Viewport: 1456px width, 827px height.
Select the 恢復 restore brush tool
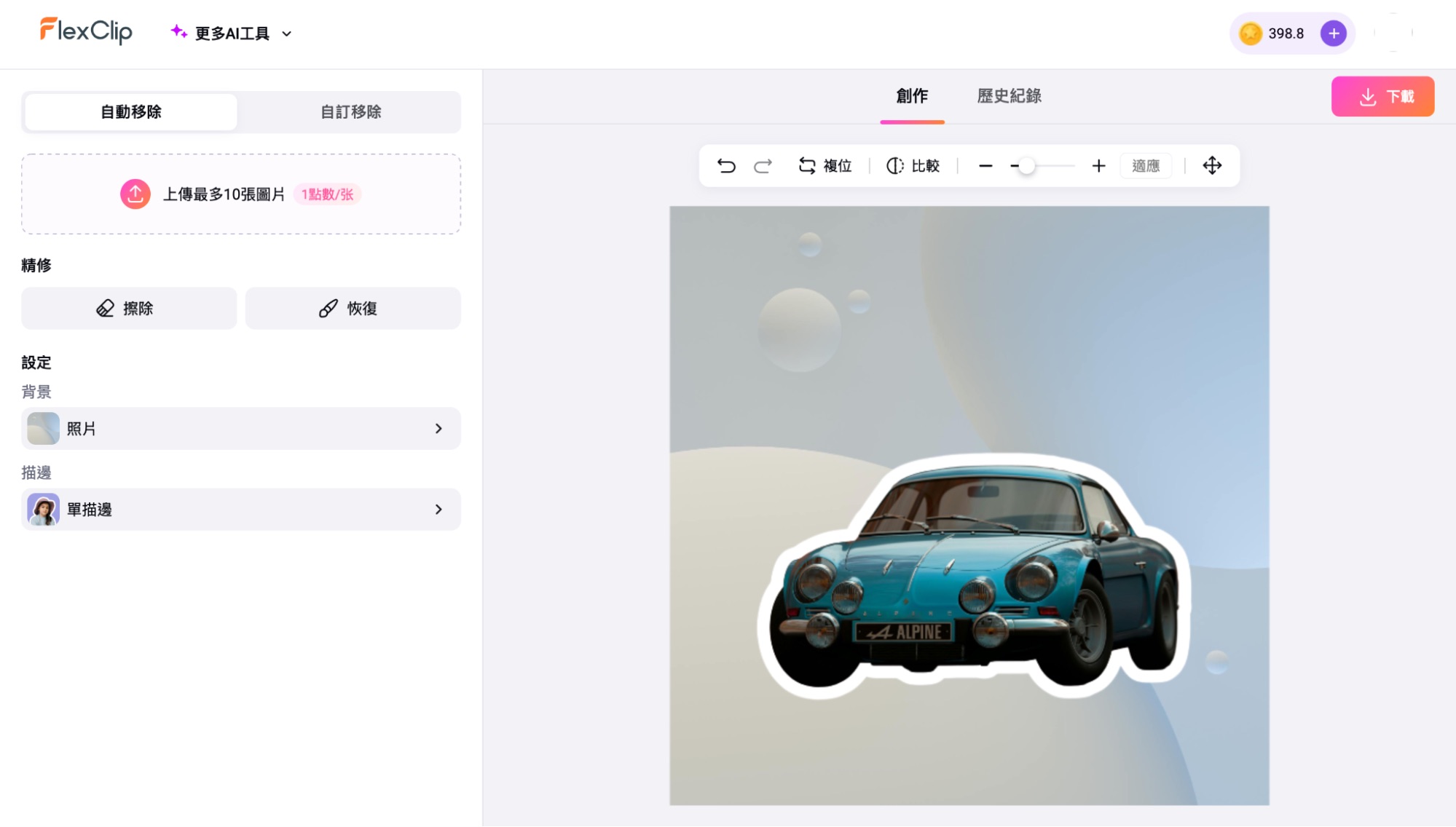click(353, 309)
